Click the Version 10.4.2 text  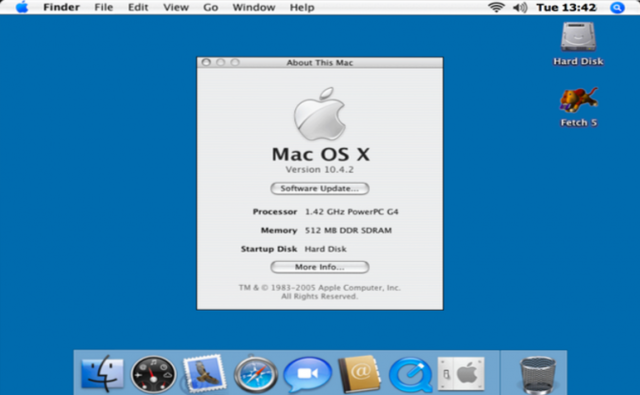click(320, 169)
